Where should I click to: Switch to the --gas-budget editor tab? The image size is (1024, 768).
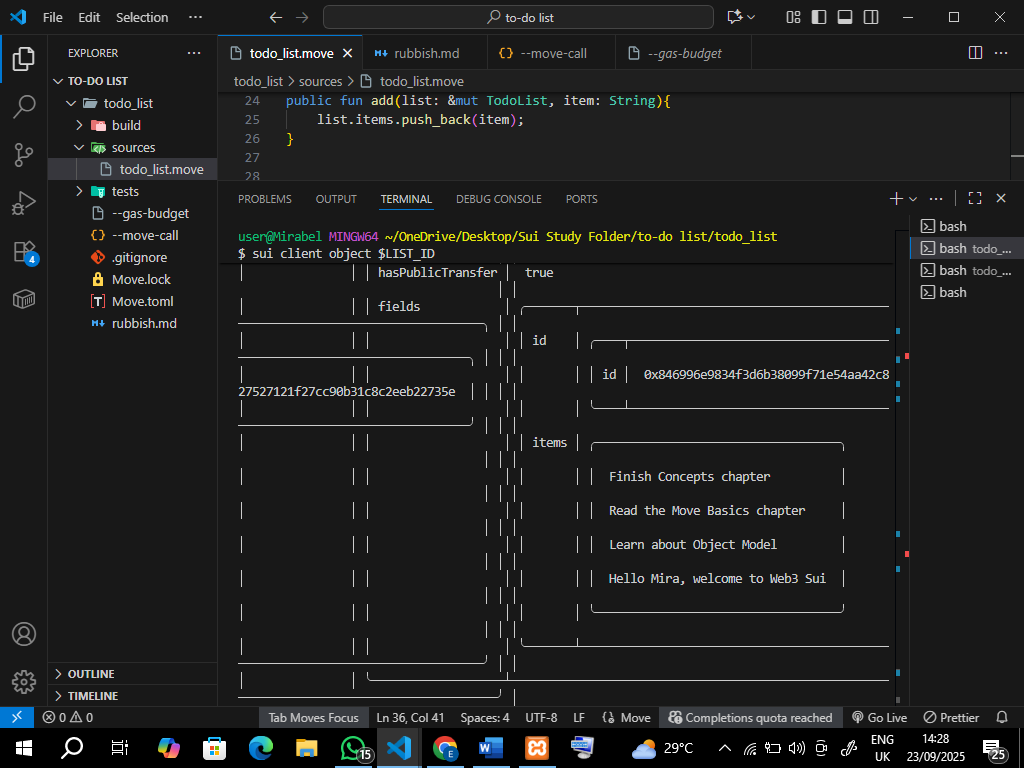pos(683,54)
